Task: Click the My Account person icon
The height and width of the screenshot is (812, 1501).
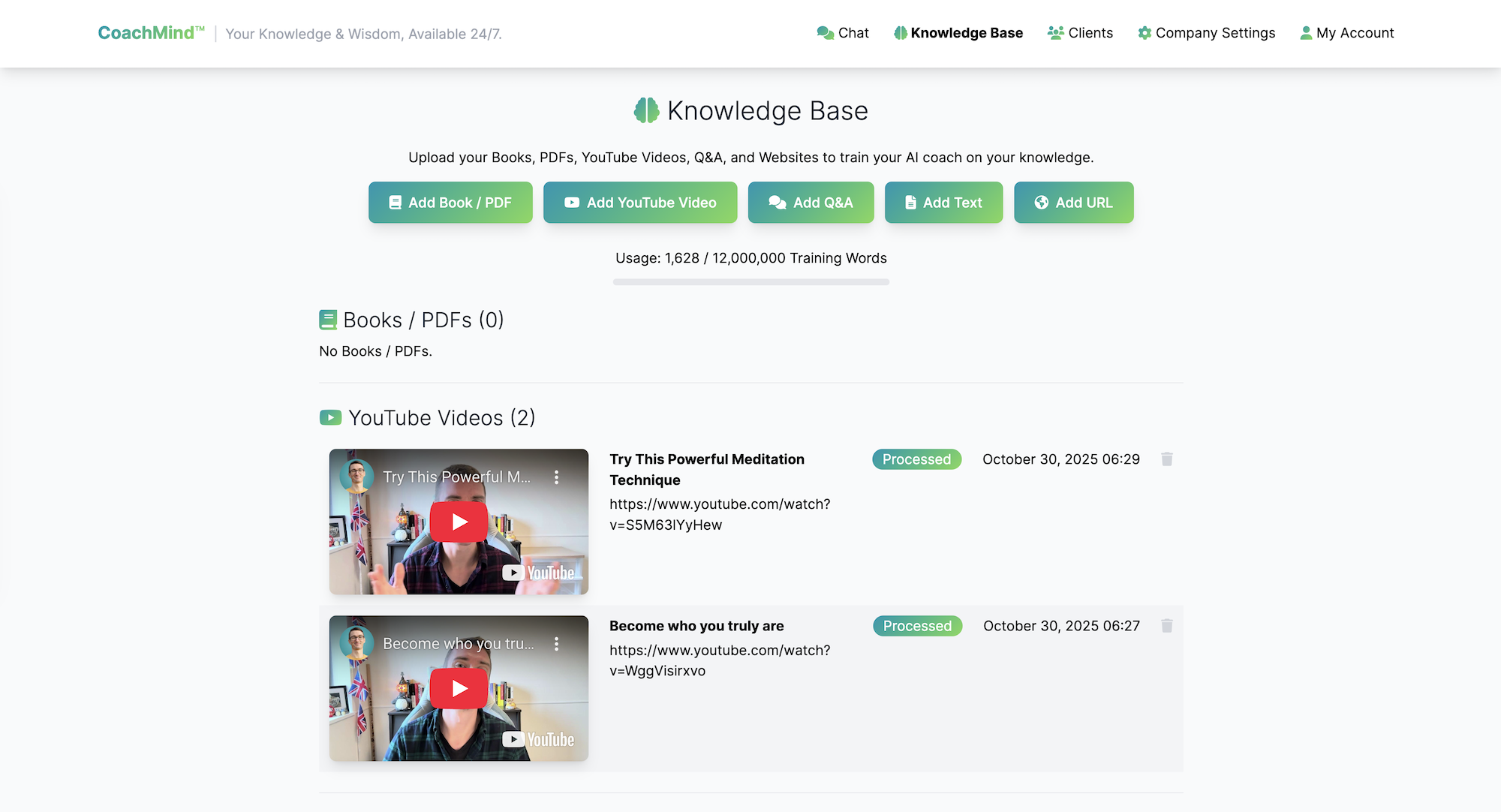Action: (x=1305, y=32)
